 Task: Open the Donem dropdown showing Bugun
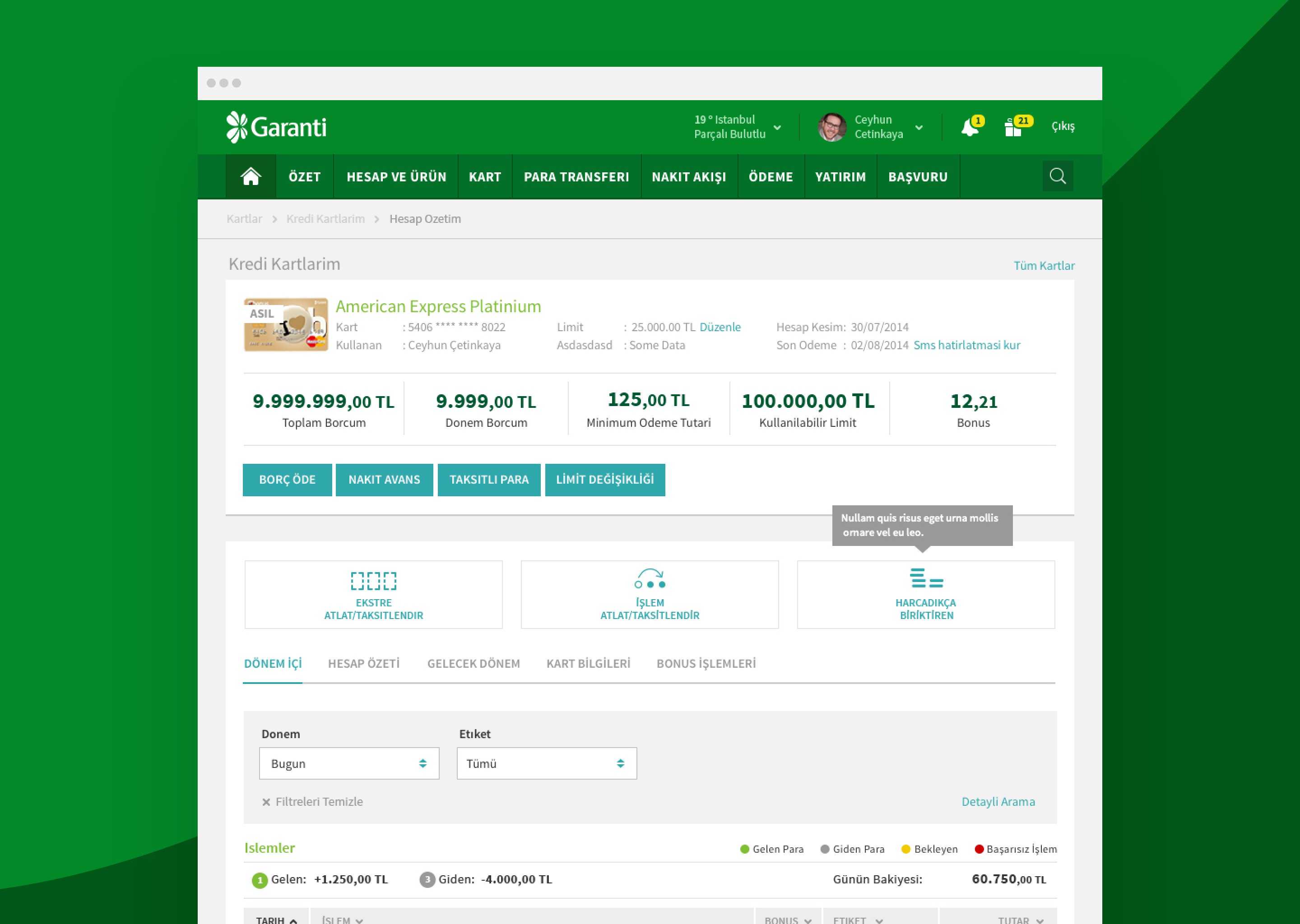click(349, 763)
